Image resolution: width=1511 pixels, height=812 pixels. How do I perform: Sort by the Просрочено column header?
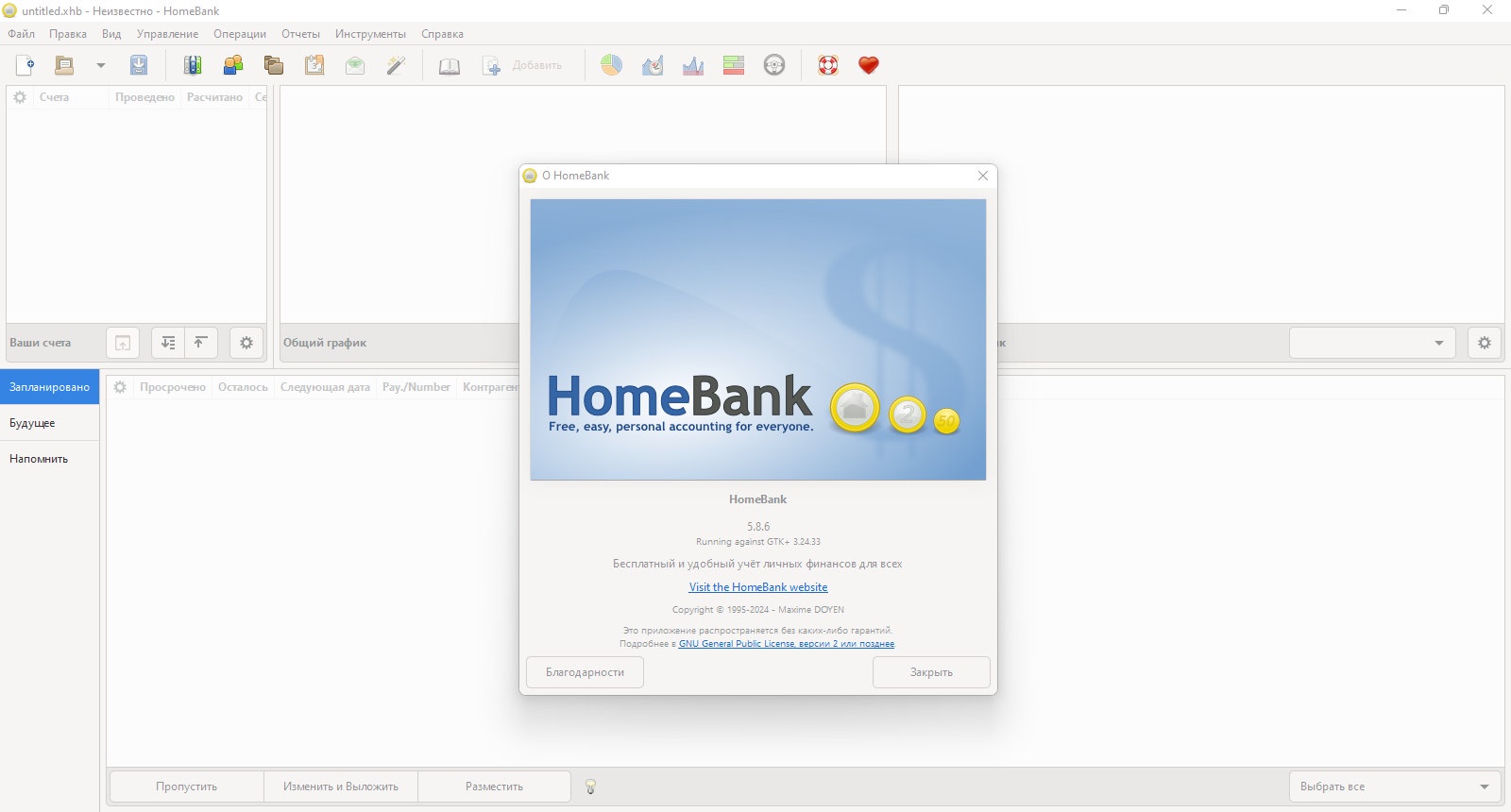point(173,387)
